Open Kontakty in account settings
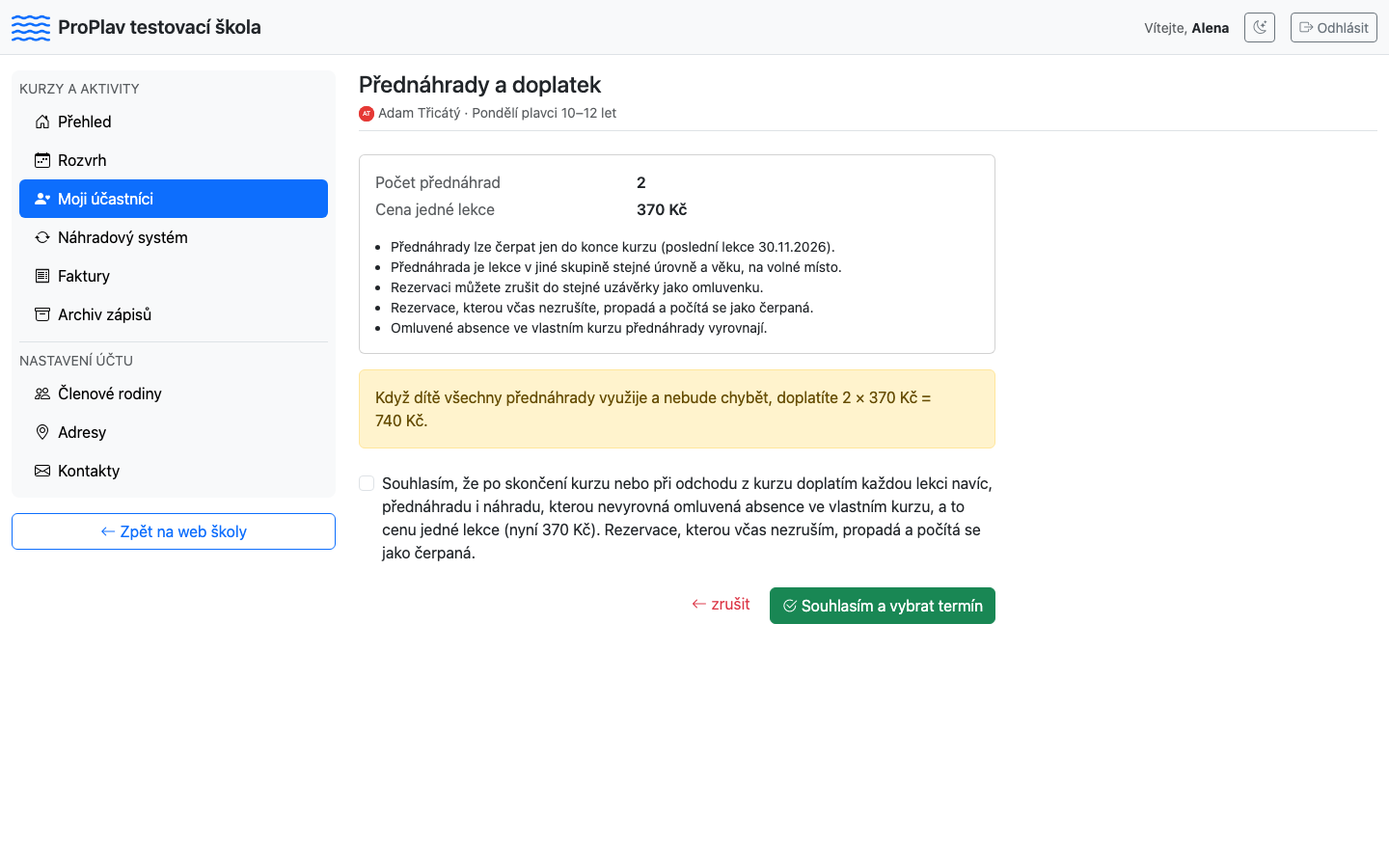 [x=174, y=471]
